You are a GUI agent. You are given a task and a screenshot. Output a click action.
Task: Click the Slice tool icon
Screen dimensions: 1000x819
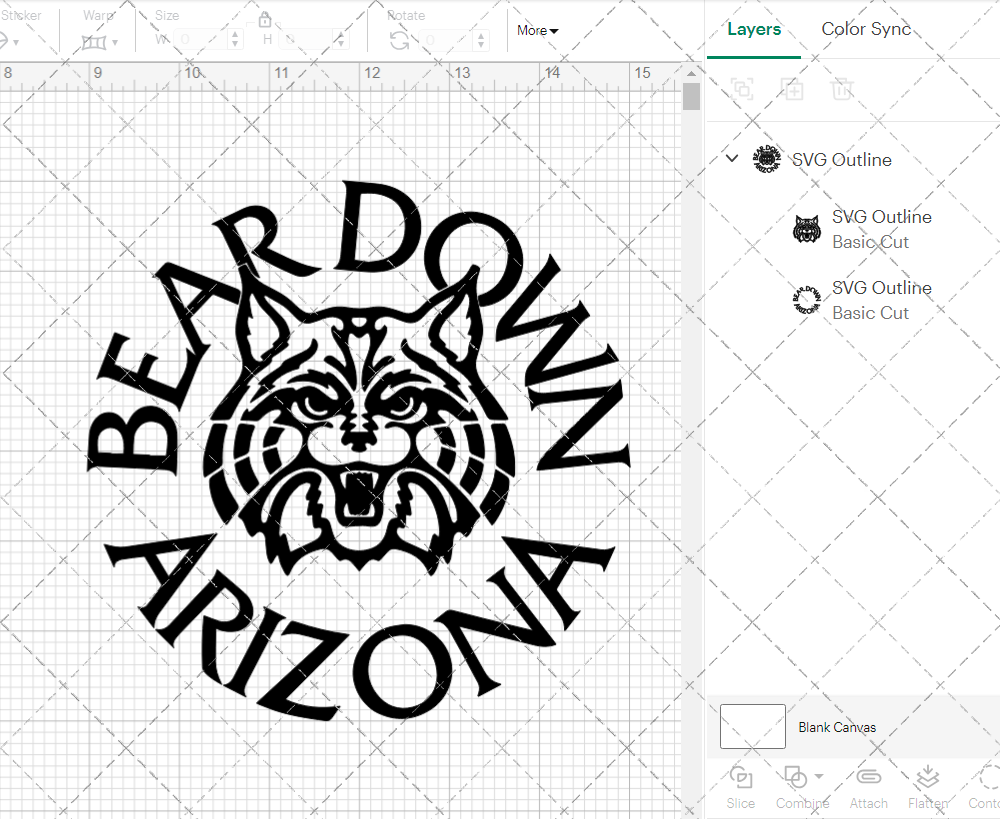(740, 778)
